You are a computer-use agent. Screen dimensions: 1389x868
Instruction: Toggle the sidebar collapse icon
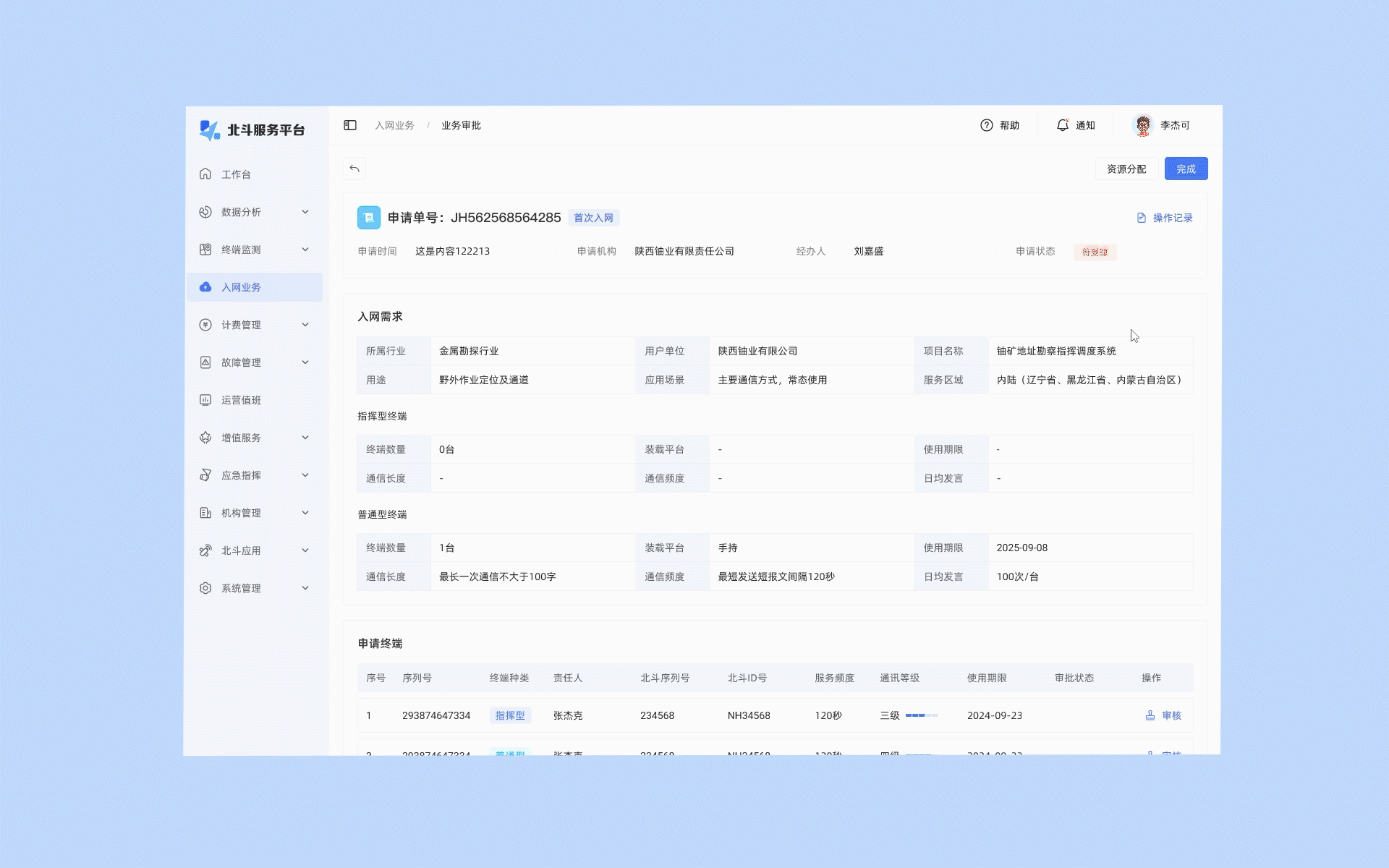pyautogui.click(x=350, y=125)
